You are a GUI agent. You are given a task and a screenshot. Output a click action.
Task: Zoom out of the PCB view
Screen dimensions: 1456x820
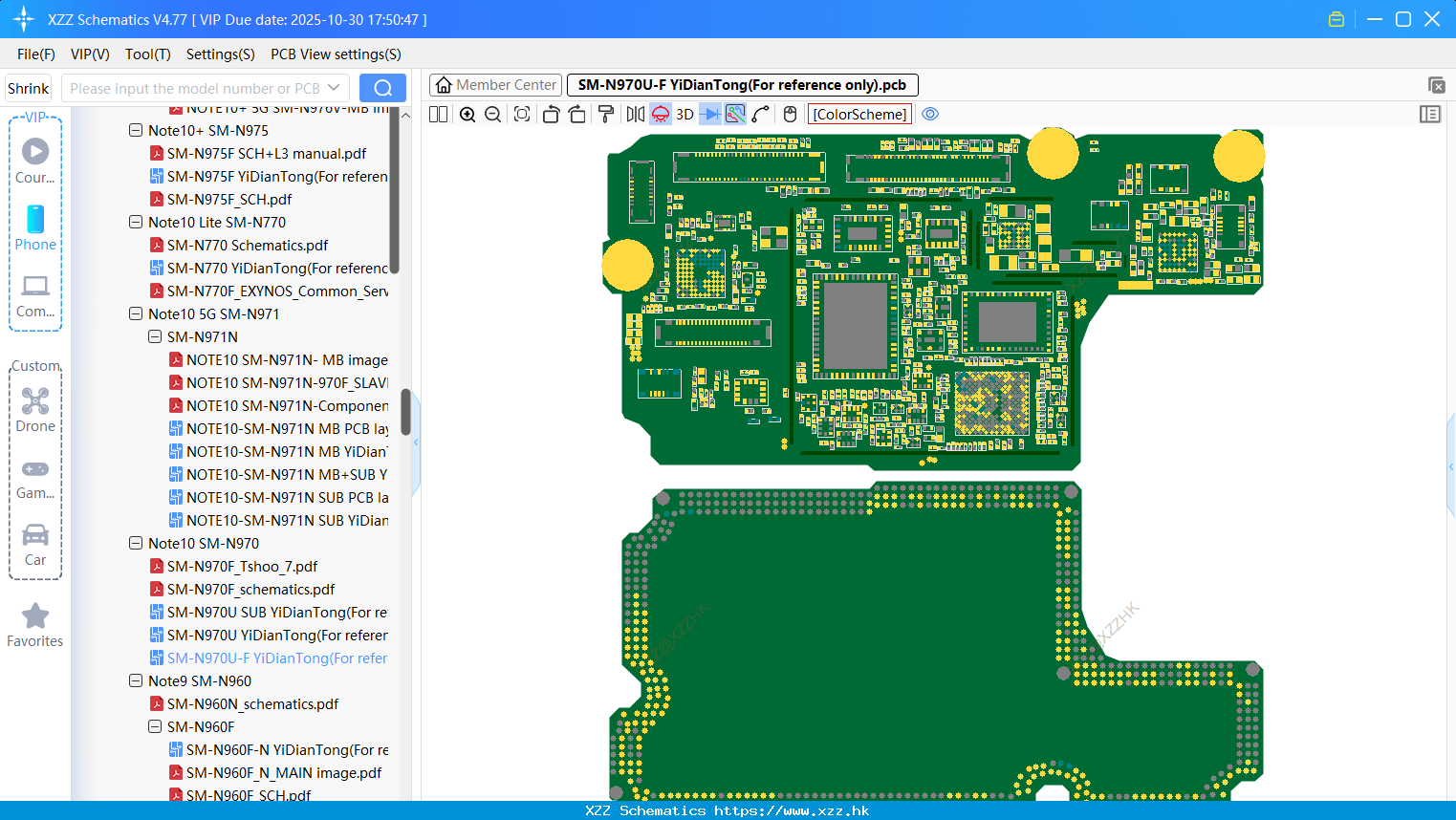click(x=493, y=115)
